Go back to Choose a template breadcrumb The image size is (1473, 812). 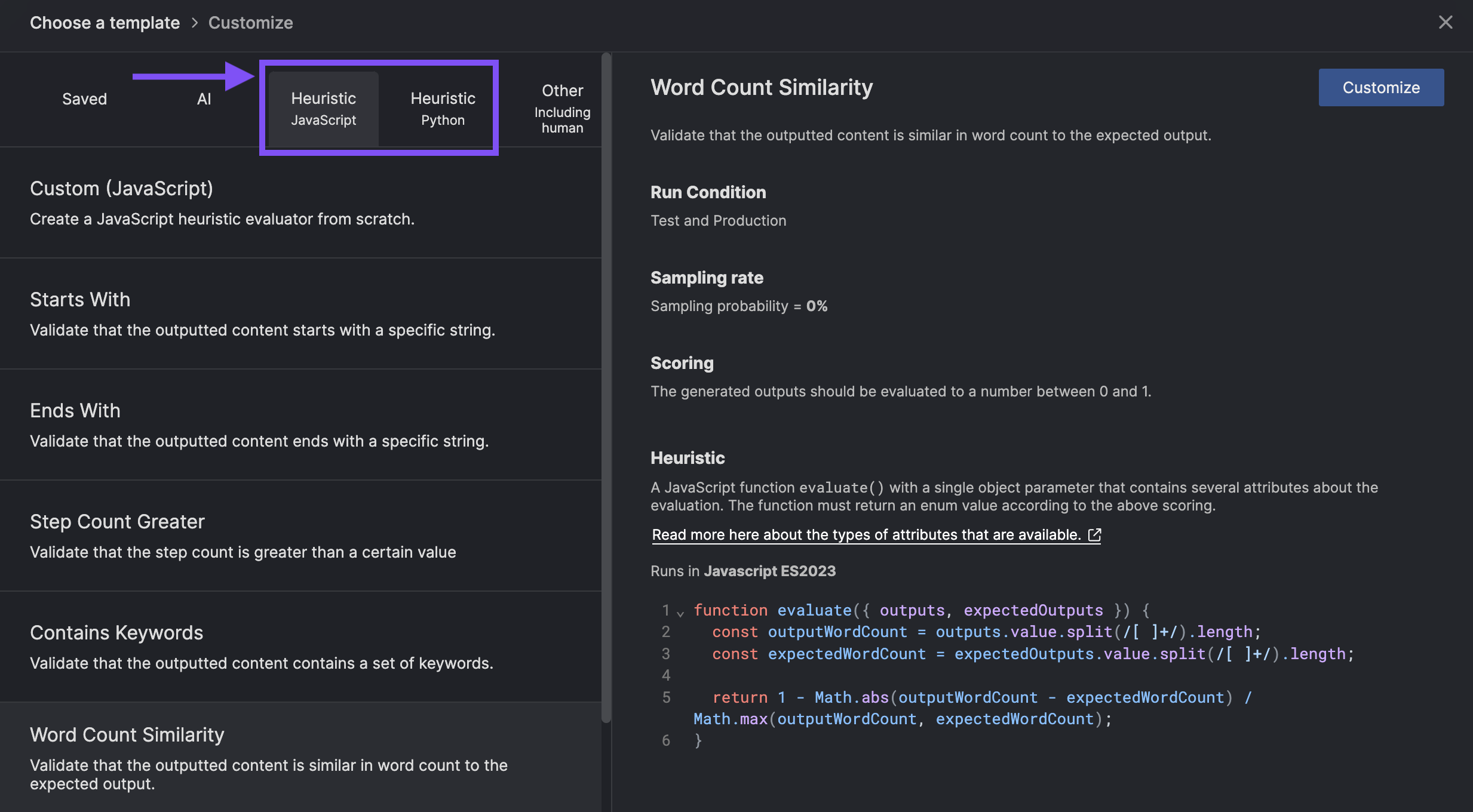[x=105, y=23]
